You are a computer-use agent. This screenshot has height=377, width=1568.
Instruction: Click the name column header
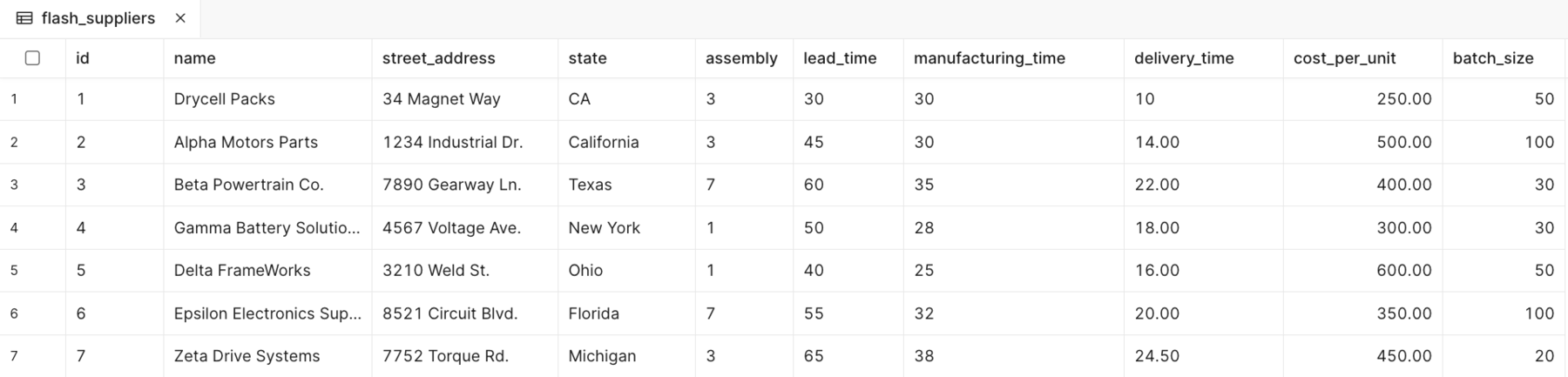coord(194,58)
